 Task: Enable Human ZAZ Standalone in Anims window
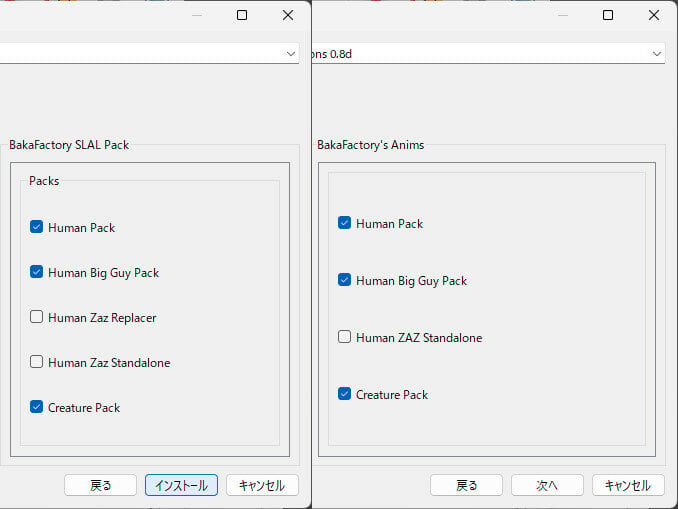344,337
